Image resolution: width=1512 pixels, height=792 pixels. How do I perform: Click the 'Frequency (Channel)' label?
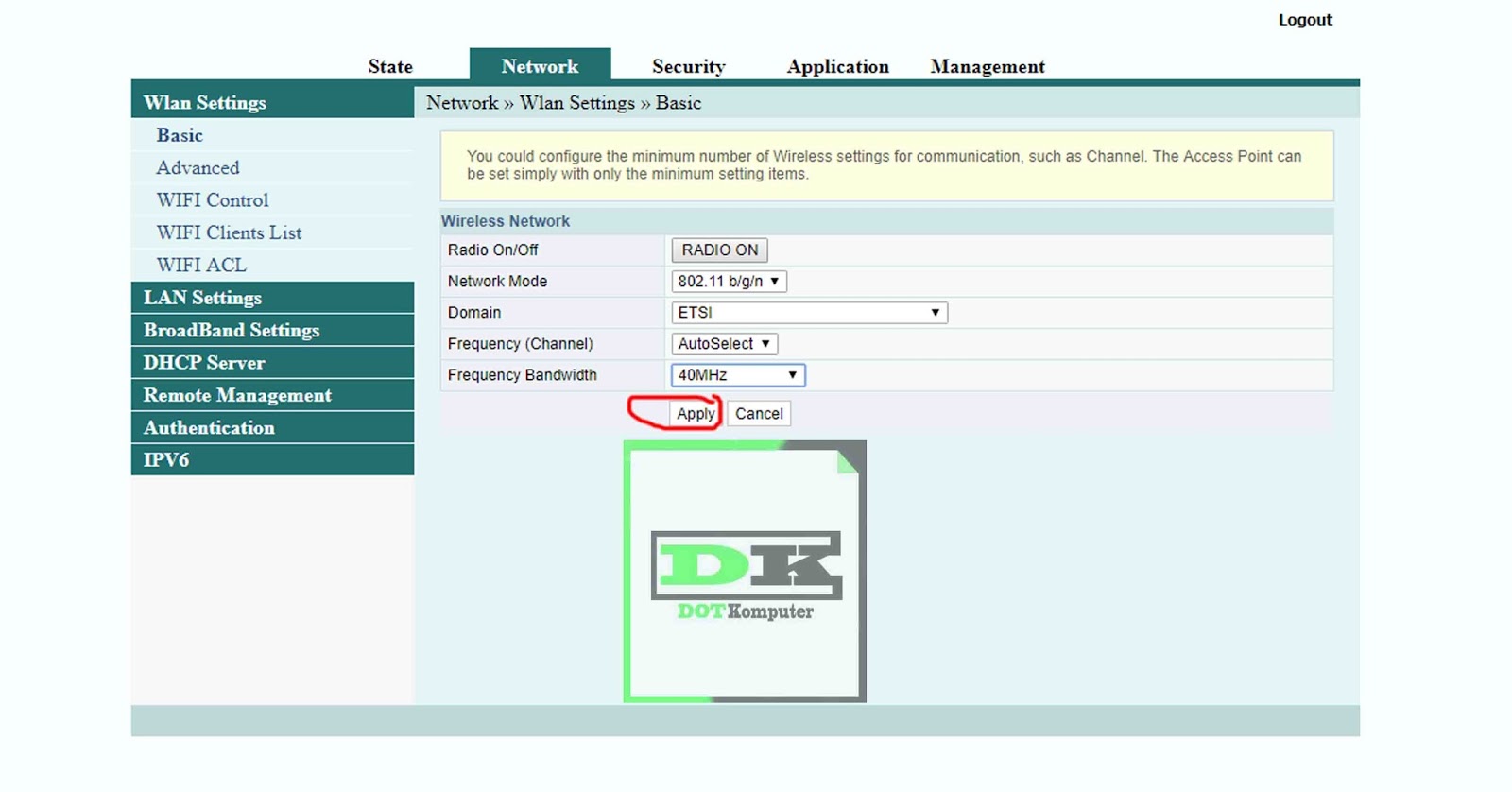point(520,344)
